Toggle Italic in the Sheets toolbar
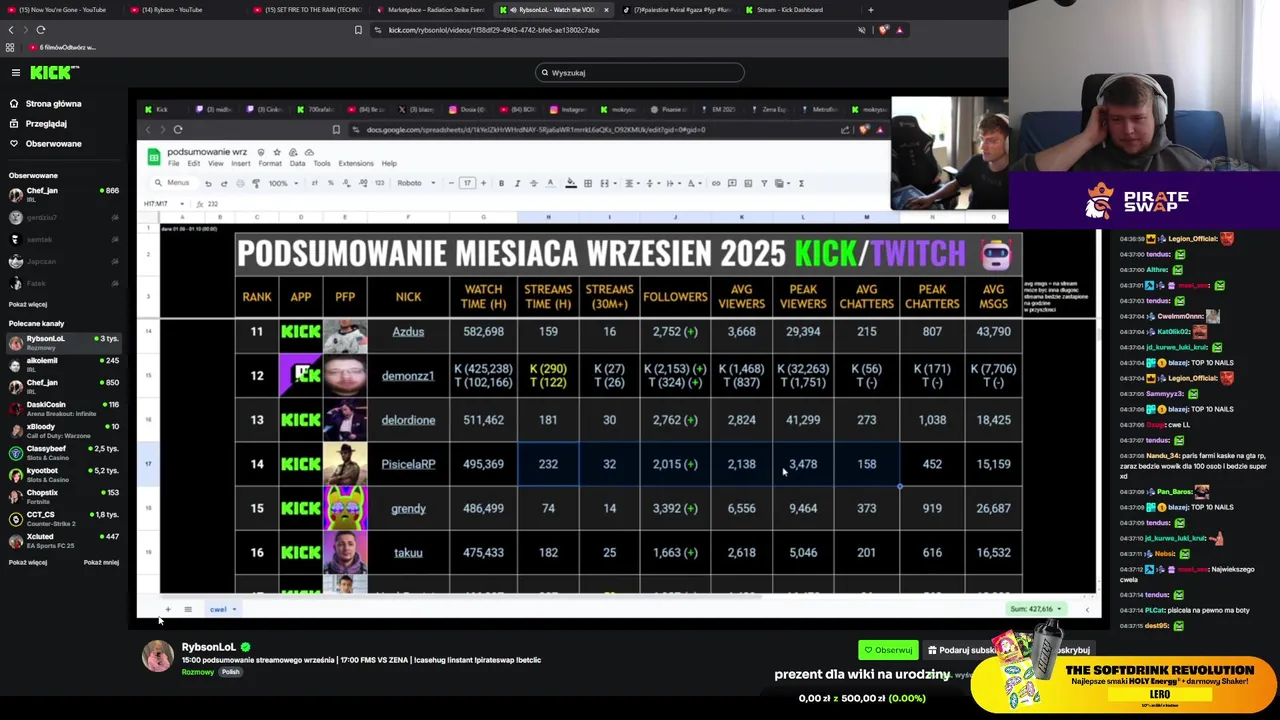The image size is (1280, 720). click(x=517, y=183)
